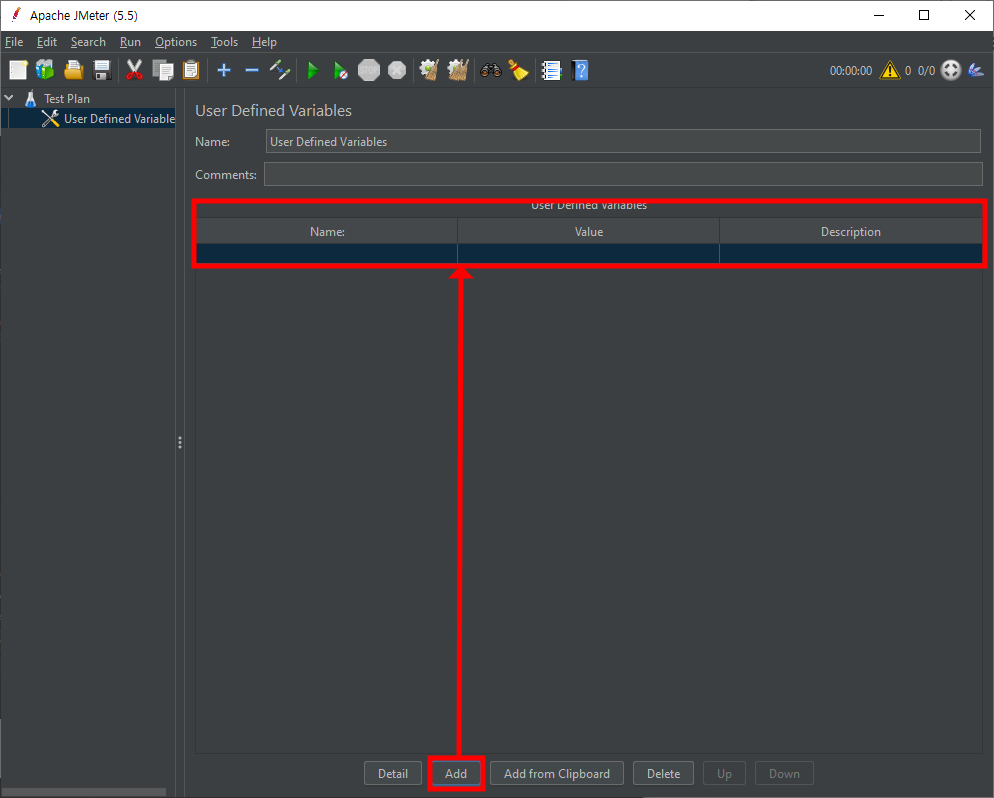The width and height of the screenshot is (994, 798).
Task: Click the Clear results broom icon
Action: (x=429, y=70)
